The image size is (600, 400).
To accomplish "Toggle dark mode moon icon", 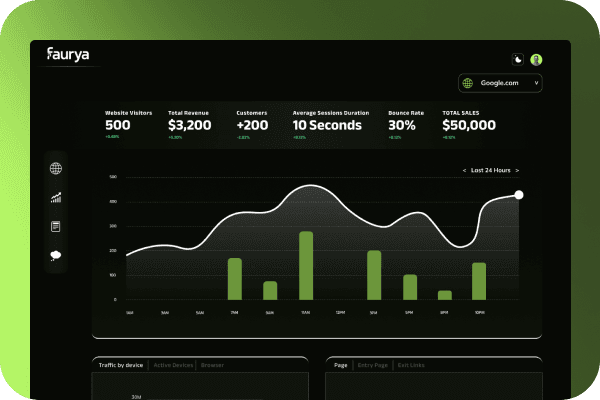I will (x=517, y=60).
